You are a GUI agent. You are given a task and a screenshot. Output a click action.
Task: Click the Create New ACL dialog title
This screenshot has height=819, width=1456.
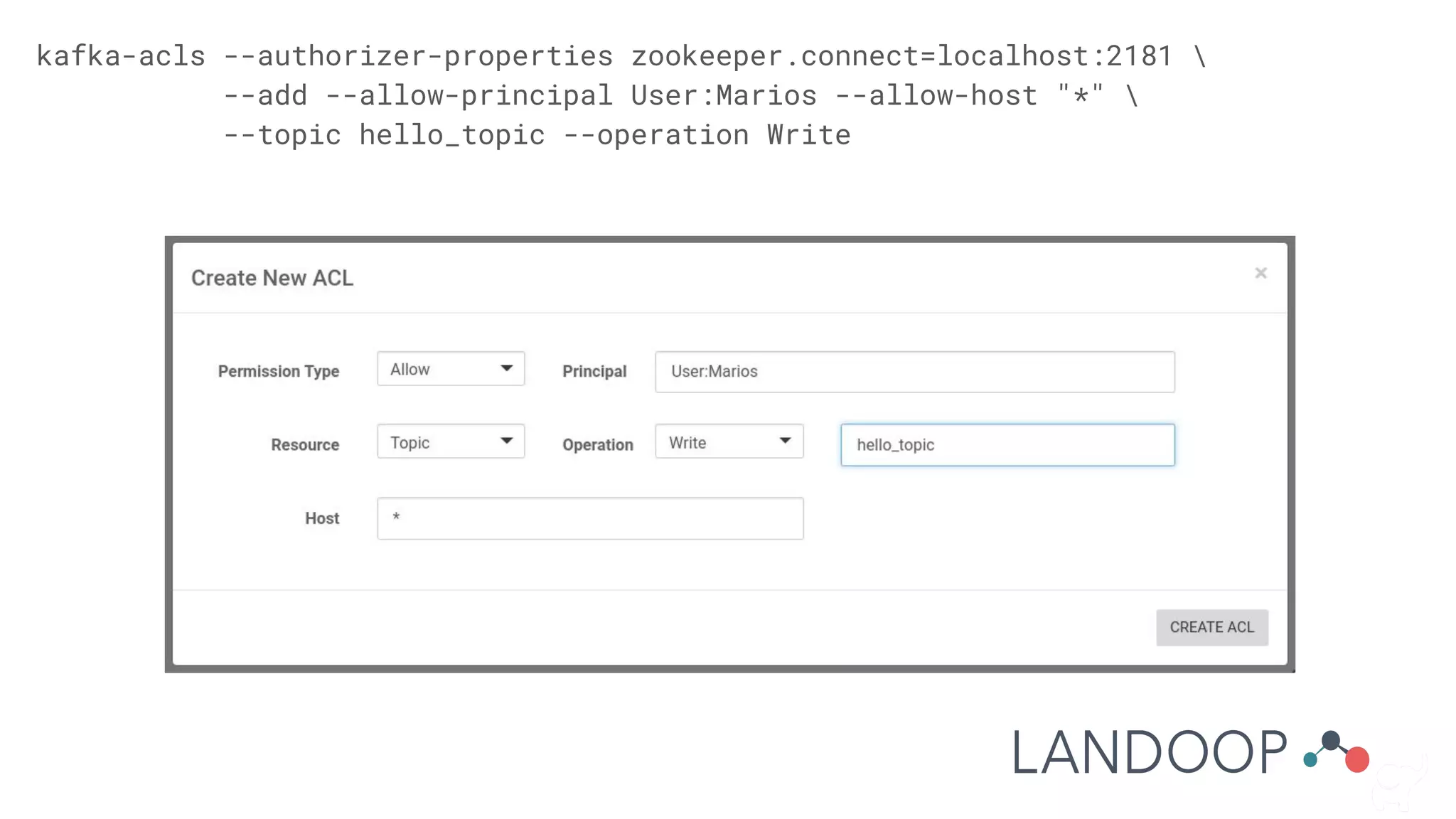(272, 278)
